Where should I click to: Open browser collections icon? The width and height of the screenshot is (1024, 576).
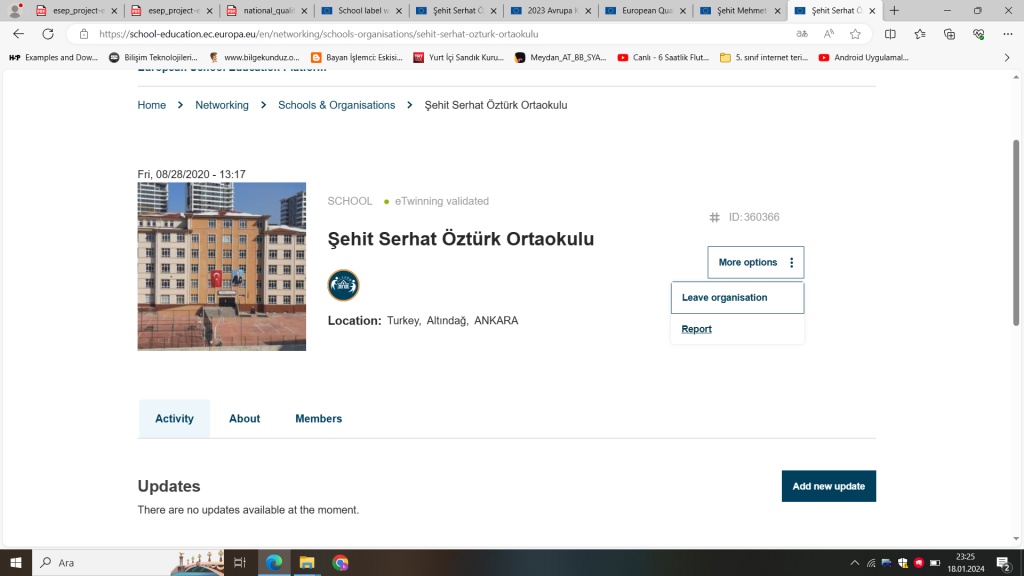950,34
